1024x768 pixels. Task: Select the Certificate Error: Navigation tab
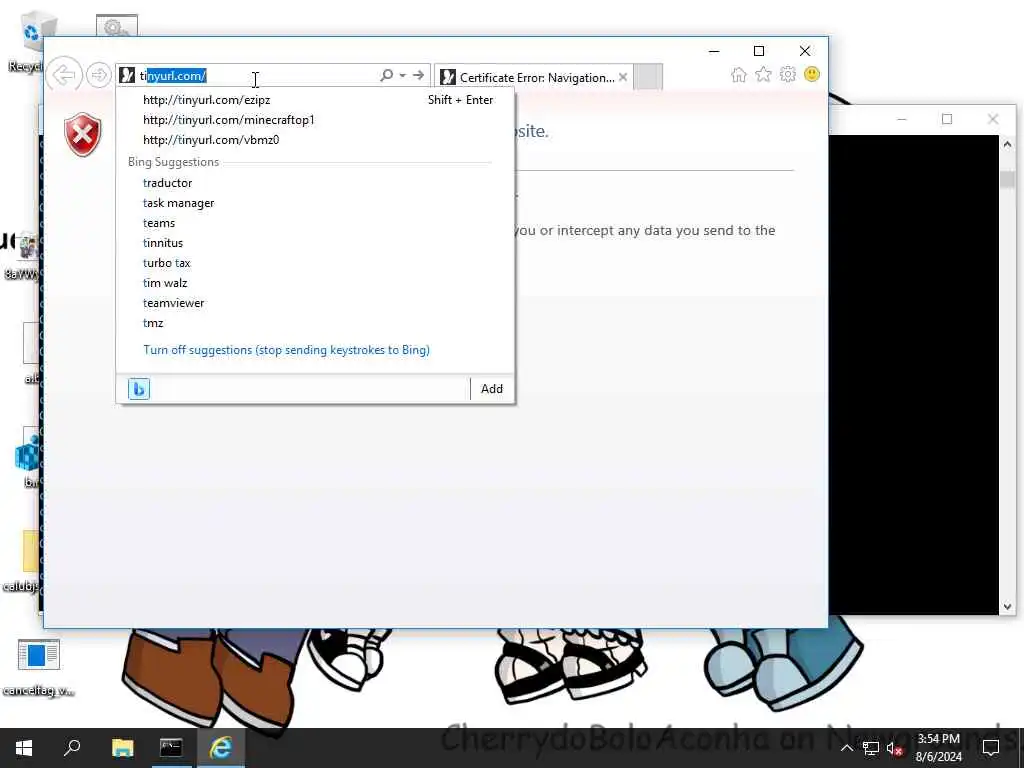pos(532,77)
